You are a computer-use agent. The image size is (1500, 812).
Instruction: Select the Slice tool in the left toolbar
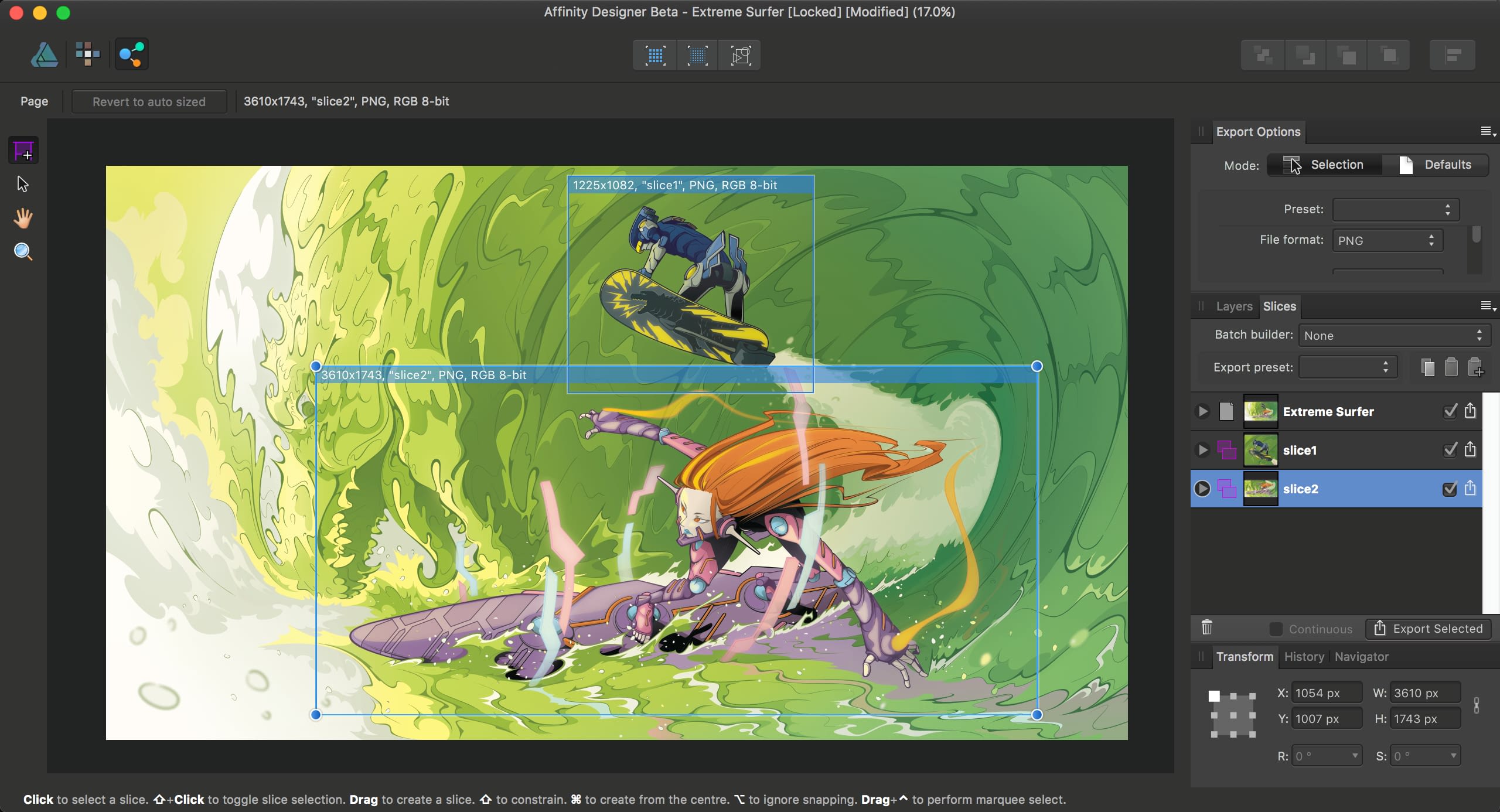23,151
